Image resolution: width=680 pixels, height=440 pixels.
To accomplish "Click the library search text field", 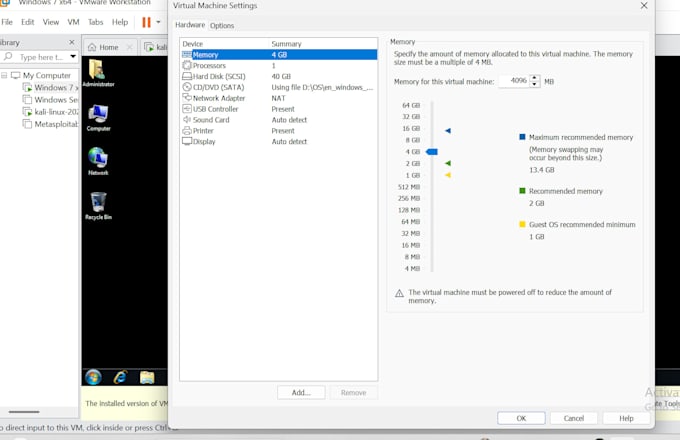I will click(x=42, y=57).
